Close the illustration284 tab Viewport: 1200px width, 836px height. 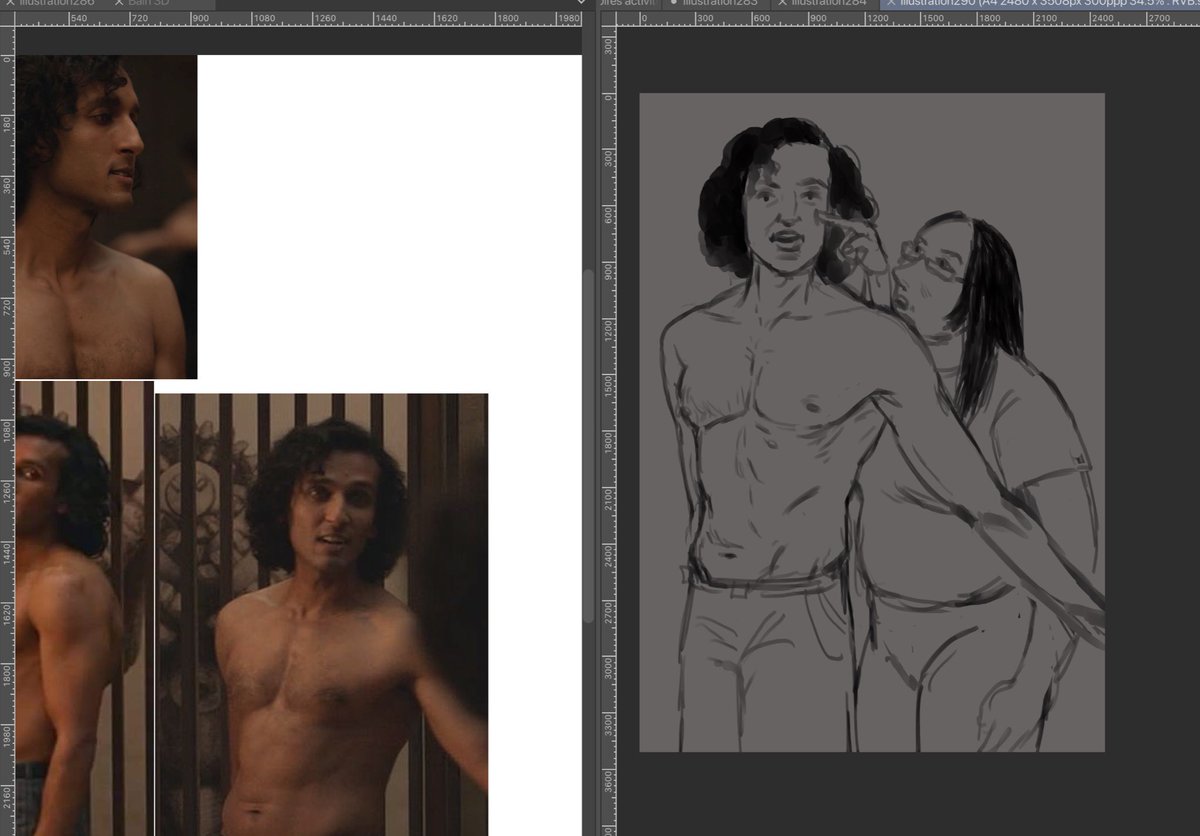point(782,4)
